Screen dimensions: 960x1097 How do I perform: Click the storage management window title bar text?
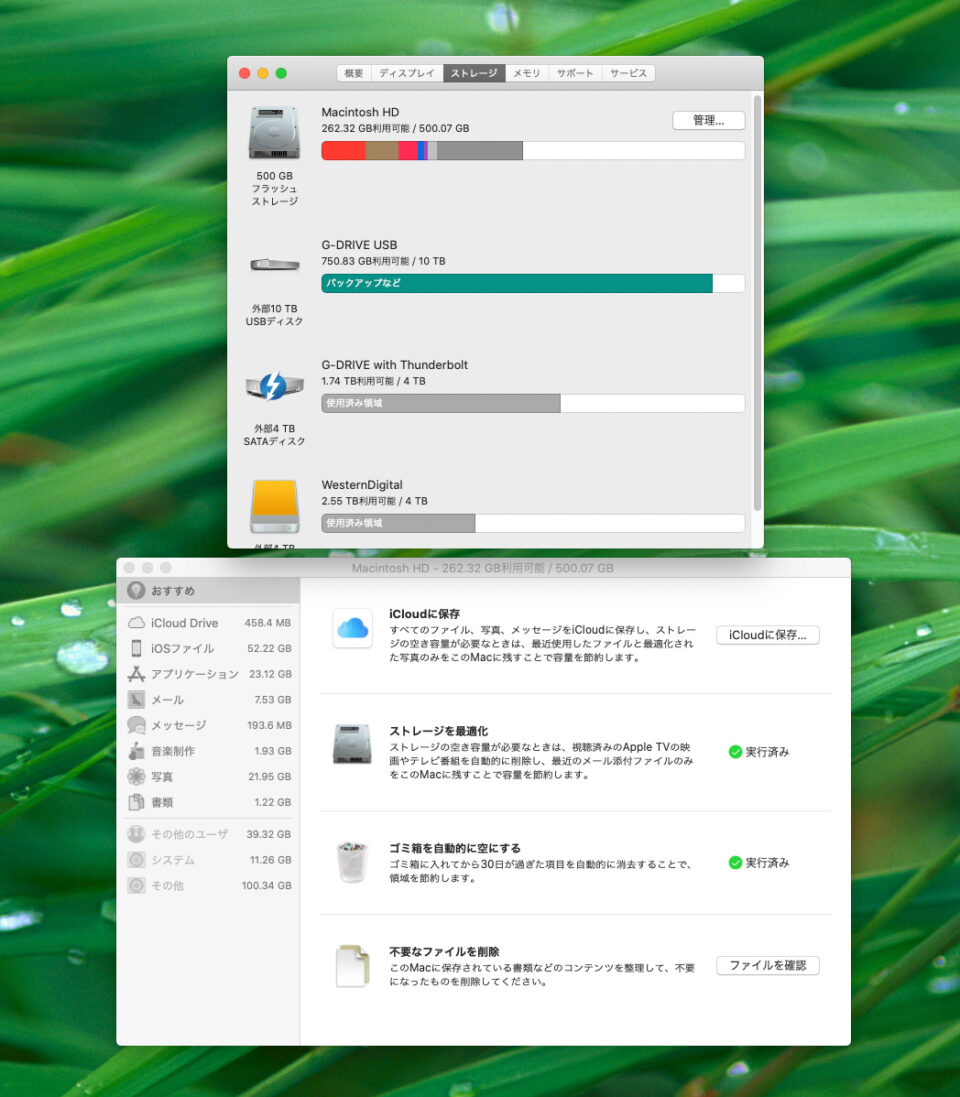483,568
